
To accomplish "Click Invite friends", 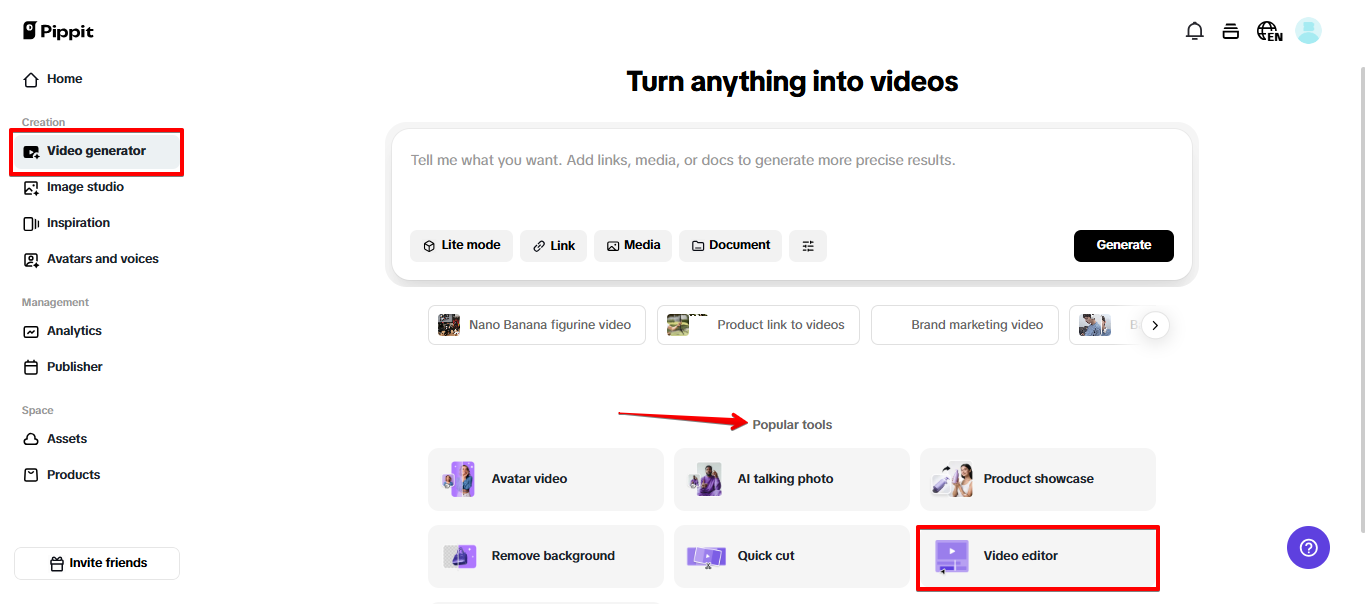I will [97, 563].
